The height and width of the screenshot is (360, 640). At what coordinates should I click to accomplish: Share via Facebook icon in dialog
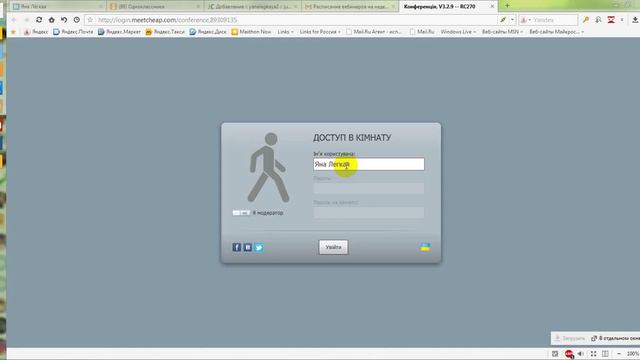click(237, 247)
